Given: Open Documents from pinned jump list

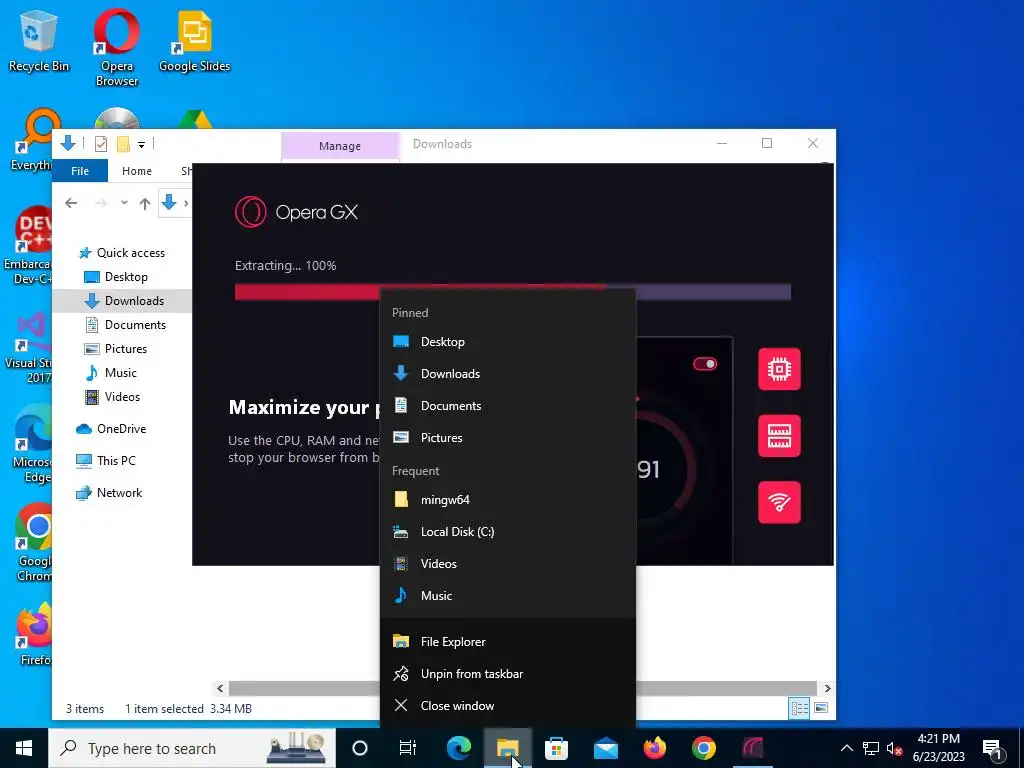Looking at the screenshot, I should [x=507, y=406].
